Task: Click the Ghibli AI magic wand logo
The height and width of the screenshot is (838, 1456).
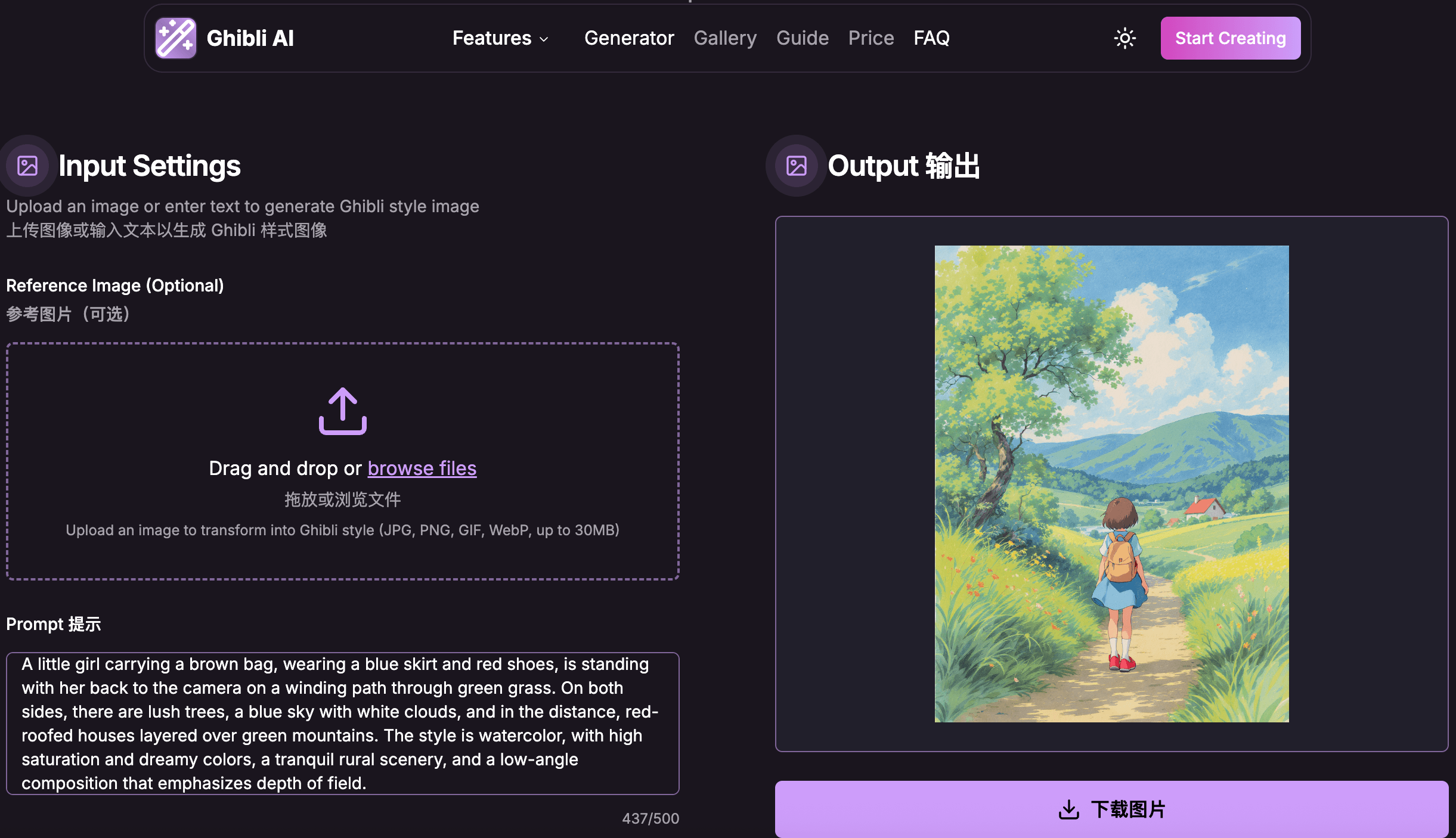Action: pyautogui.click(x=176, y=38)
